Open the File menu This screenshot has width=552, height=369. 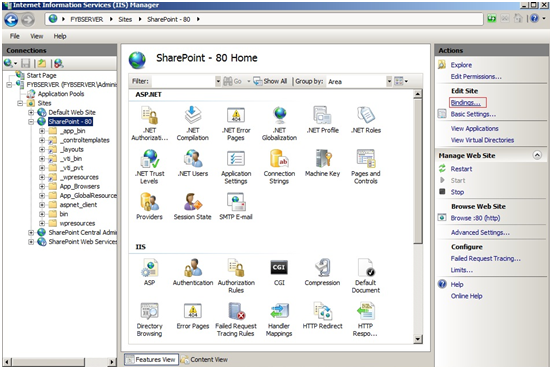pos(14,36)
